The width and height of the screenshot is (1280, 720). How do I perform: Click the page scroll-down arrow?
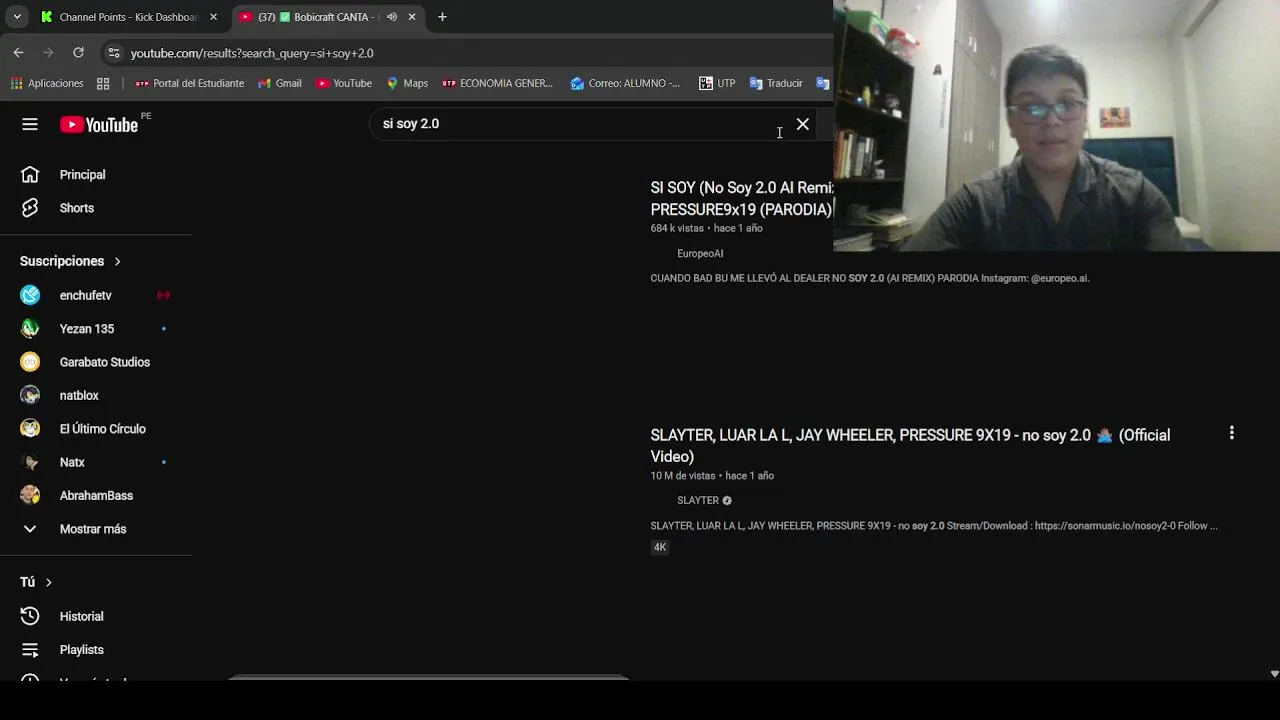pyautogui.click(x=1273, y=674)
